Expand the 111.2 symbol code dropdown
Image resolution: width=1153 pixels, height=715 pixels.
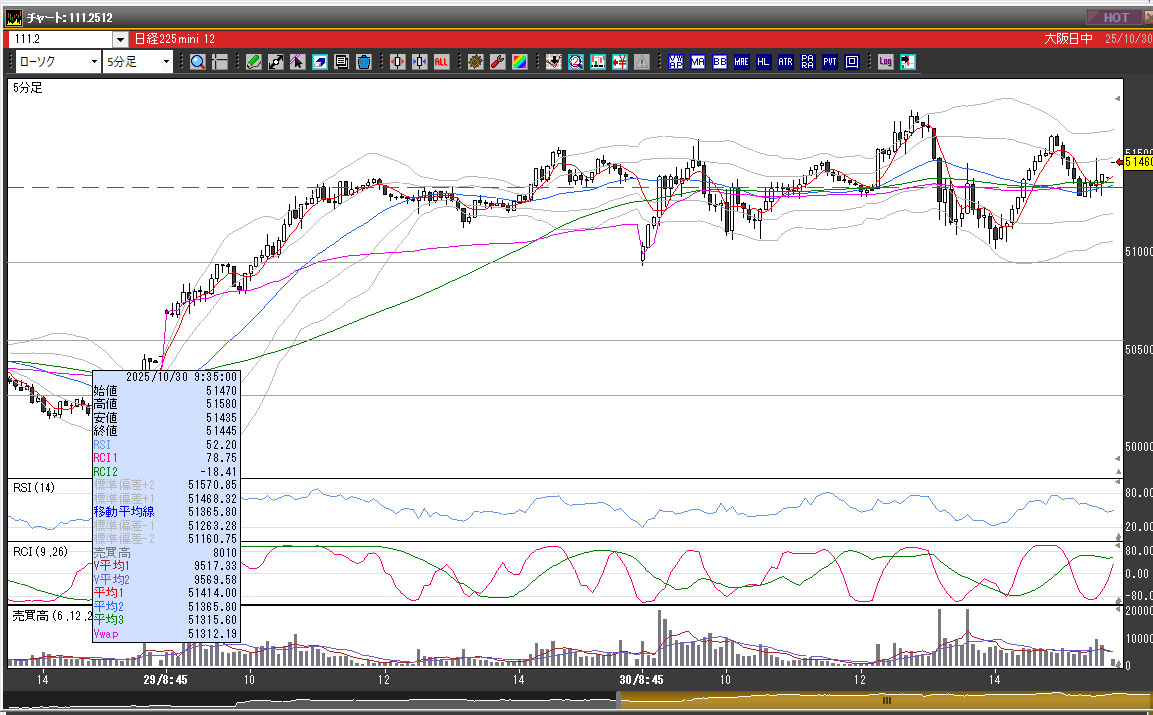pyautogui.click(x=120, y=39)
